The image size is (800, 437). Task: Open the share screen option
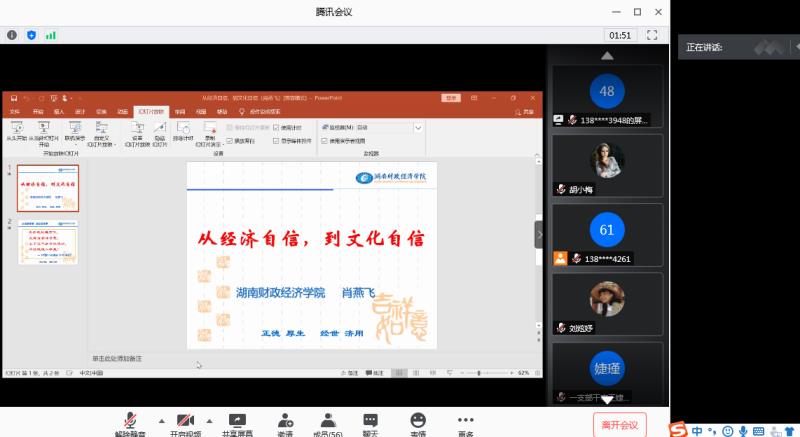point(239,420)
